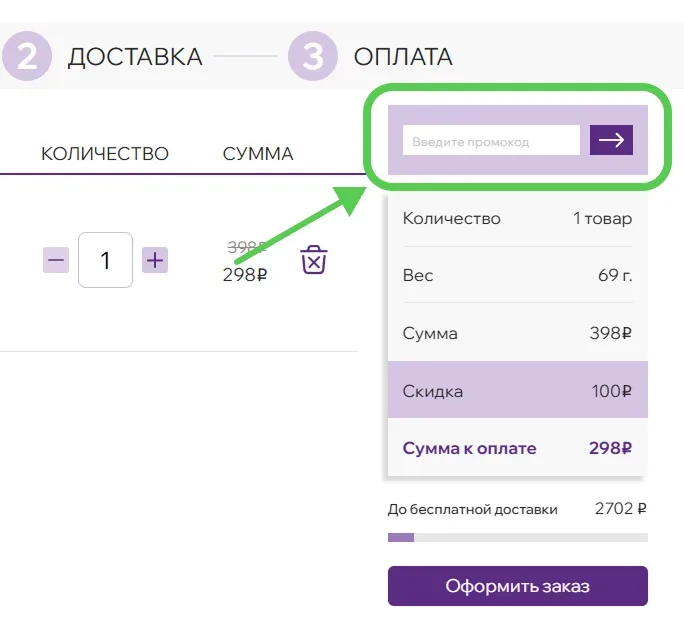Click the promo code apply arrow button
Viewport: 684px width, 634px height.
(611, 140)
